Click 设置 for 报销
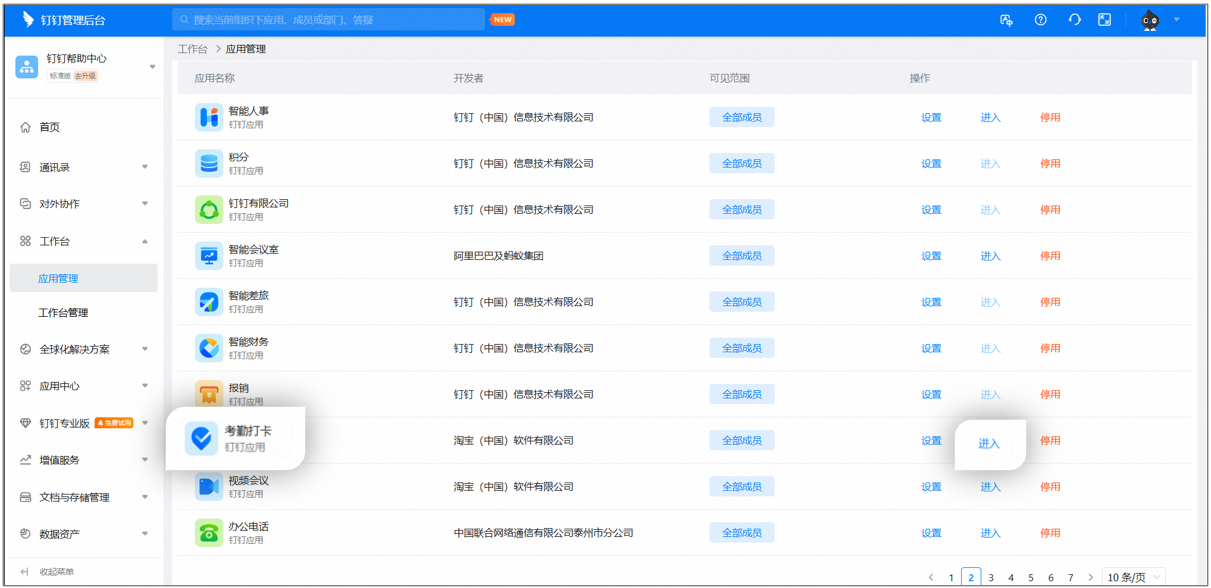This screenshot has width=1211, height=588. 931,394
